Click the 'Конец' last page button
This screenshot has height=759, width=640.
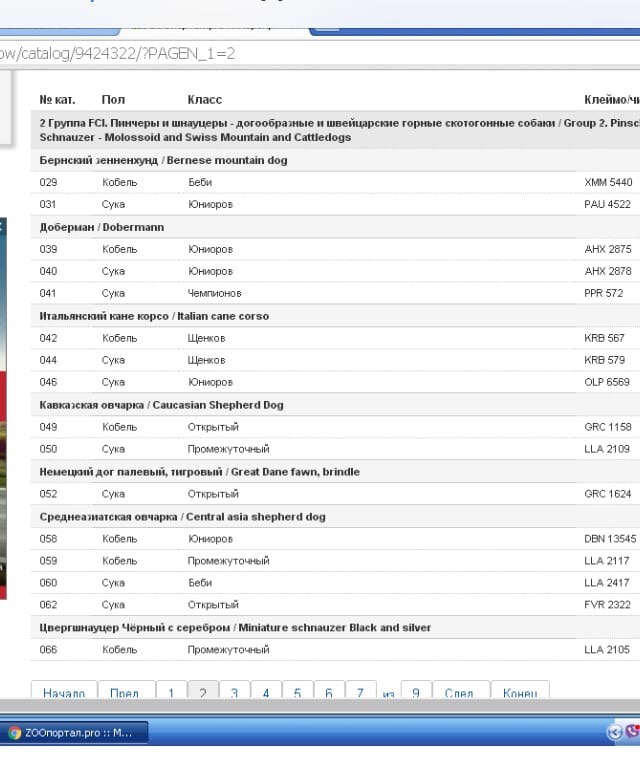point(520,692)
